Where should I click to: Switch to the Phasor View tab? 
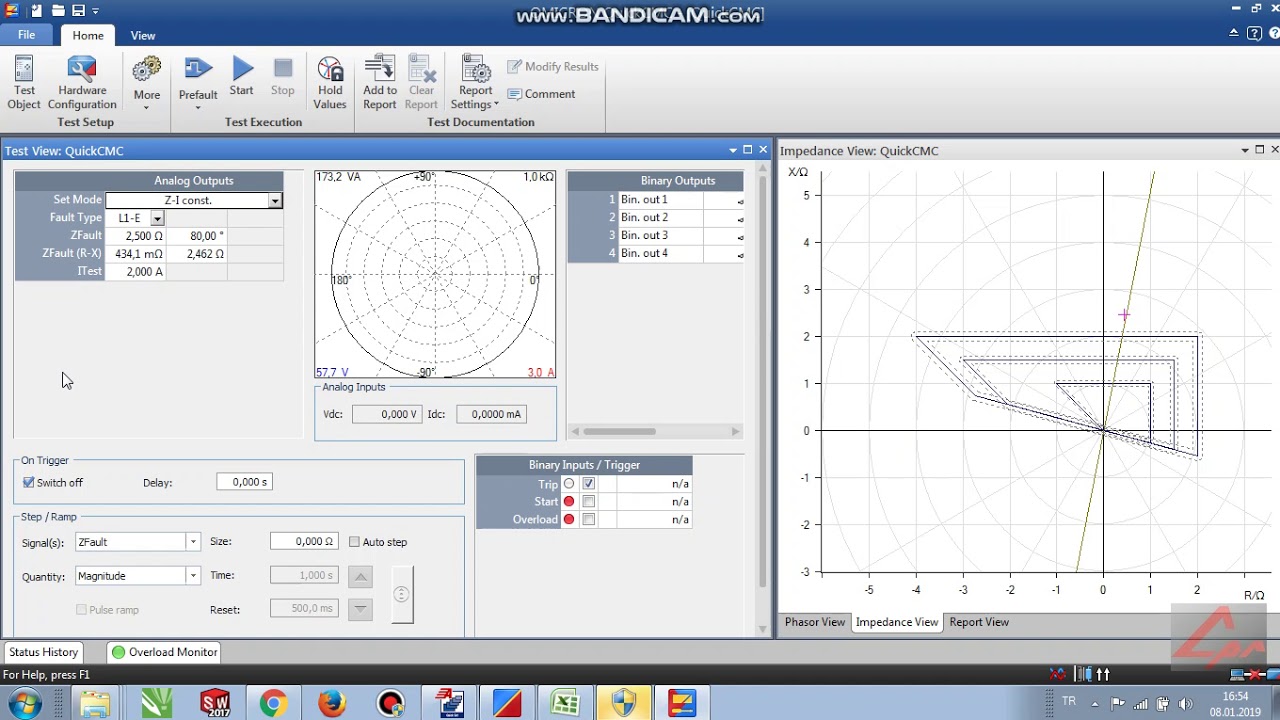(x=815, y=622)
